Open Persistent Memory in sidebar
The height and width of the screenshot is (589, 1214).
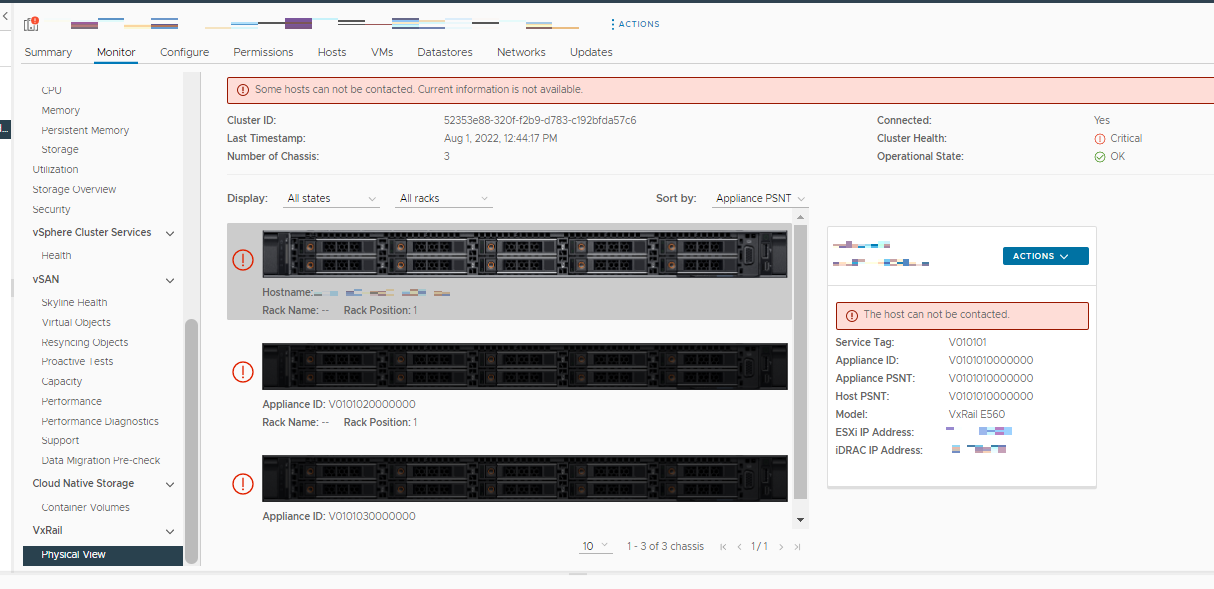(85, 130)
